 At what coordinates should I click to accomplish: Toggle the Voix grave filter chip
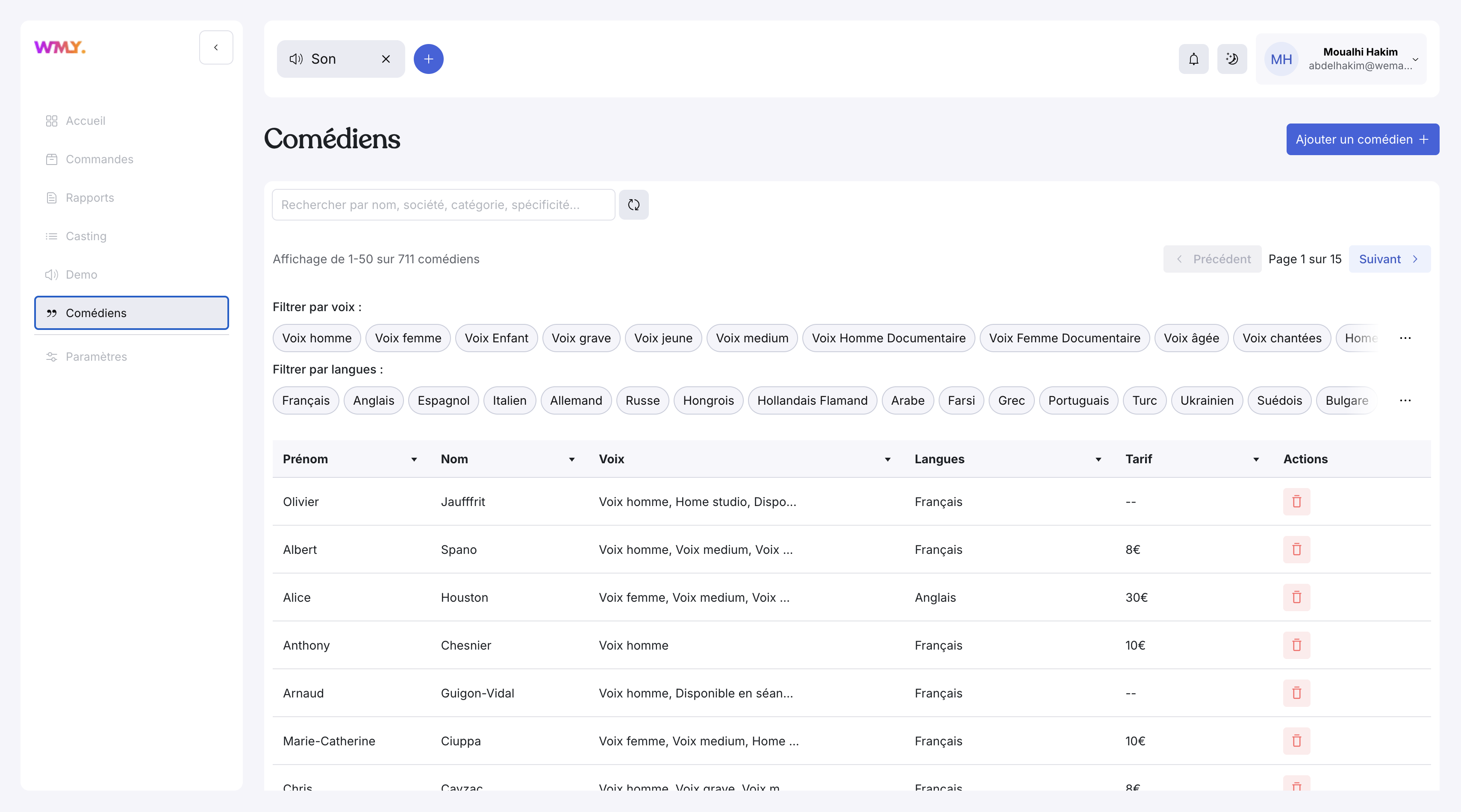pos(581,338)
